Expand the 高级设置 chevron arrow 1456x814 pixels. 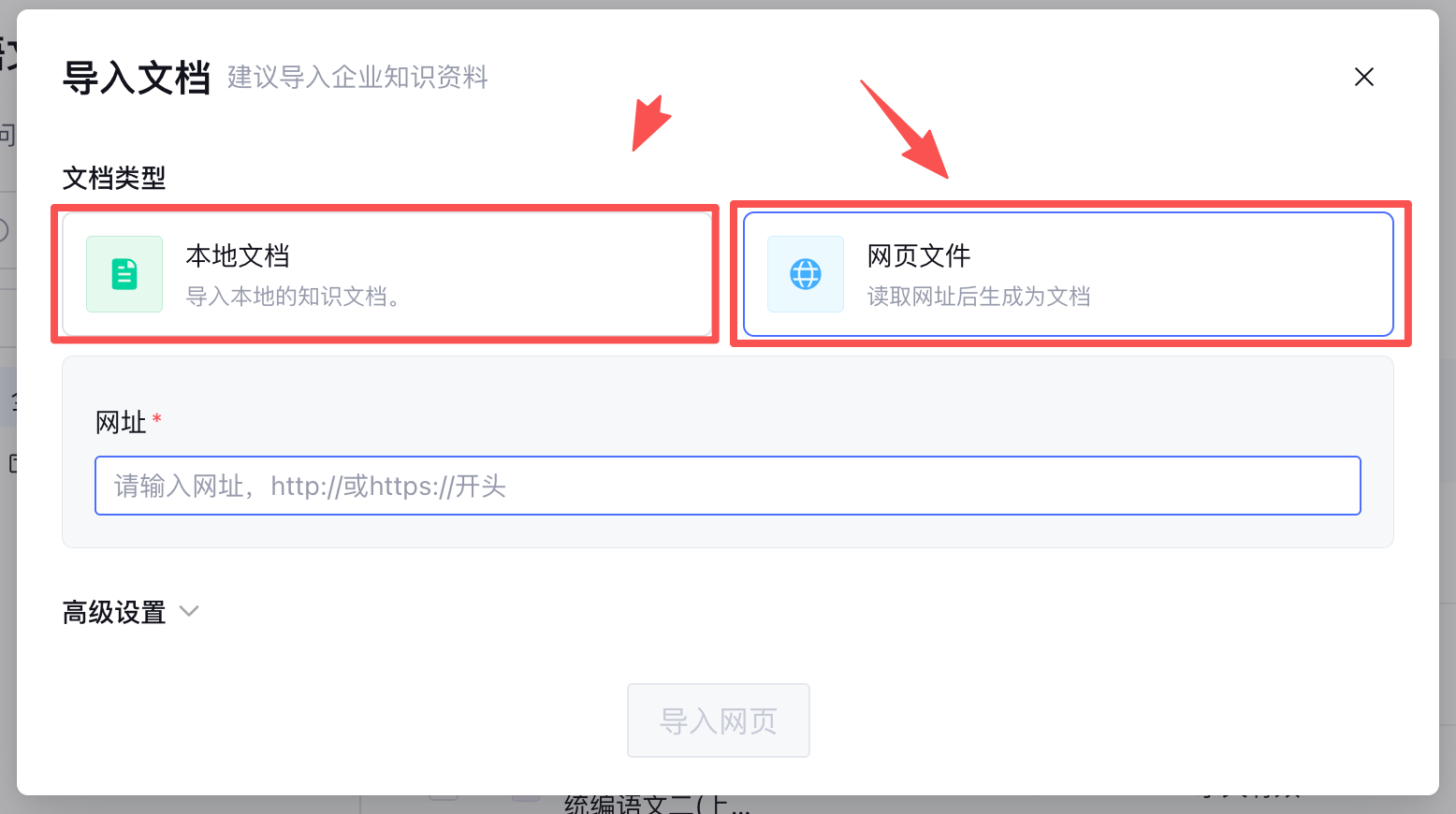pos(189,611)
